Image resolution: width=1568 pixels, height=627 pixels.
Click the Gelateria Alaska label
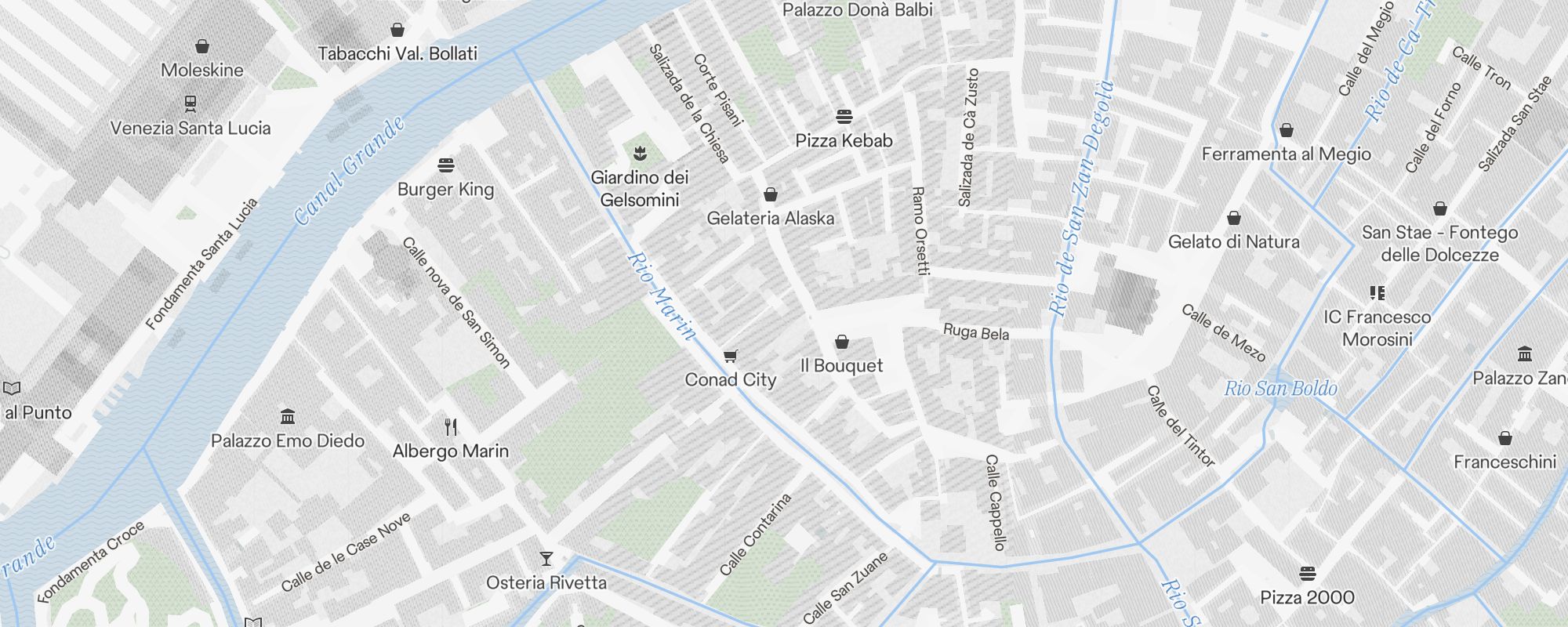(x=771, y=218)
